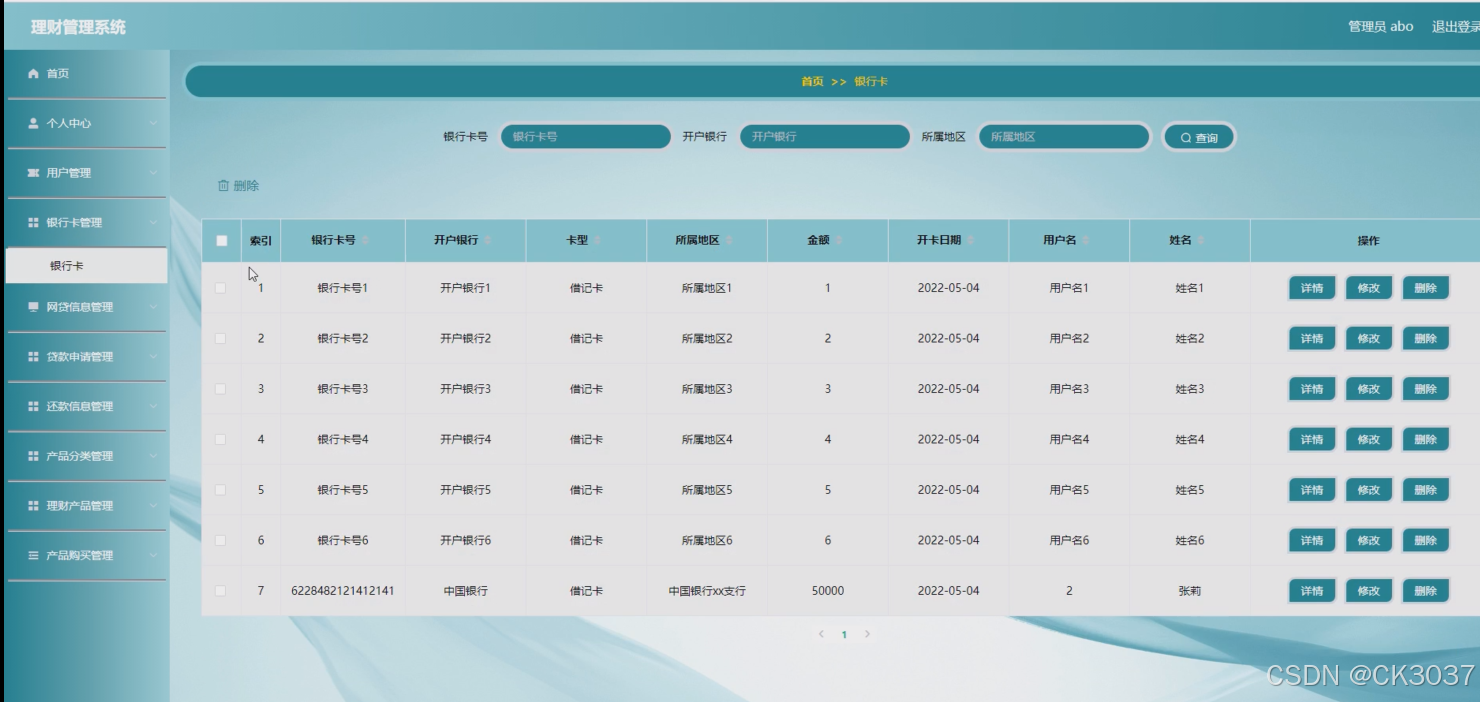
Task: Expand 产品购买管理 via its chevron
Action: tap(153, 556)
